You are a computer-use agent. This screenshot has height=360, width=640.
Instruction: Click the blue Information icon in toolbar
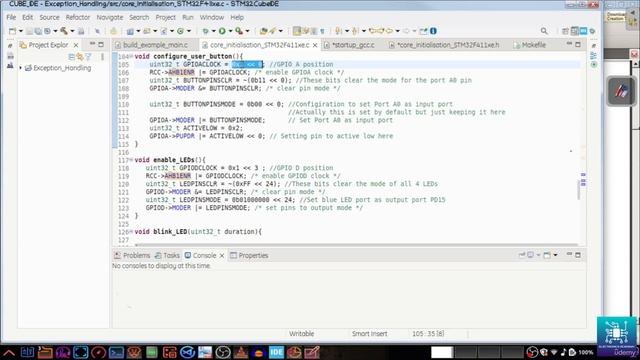pos(433,31)
